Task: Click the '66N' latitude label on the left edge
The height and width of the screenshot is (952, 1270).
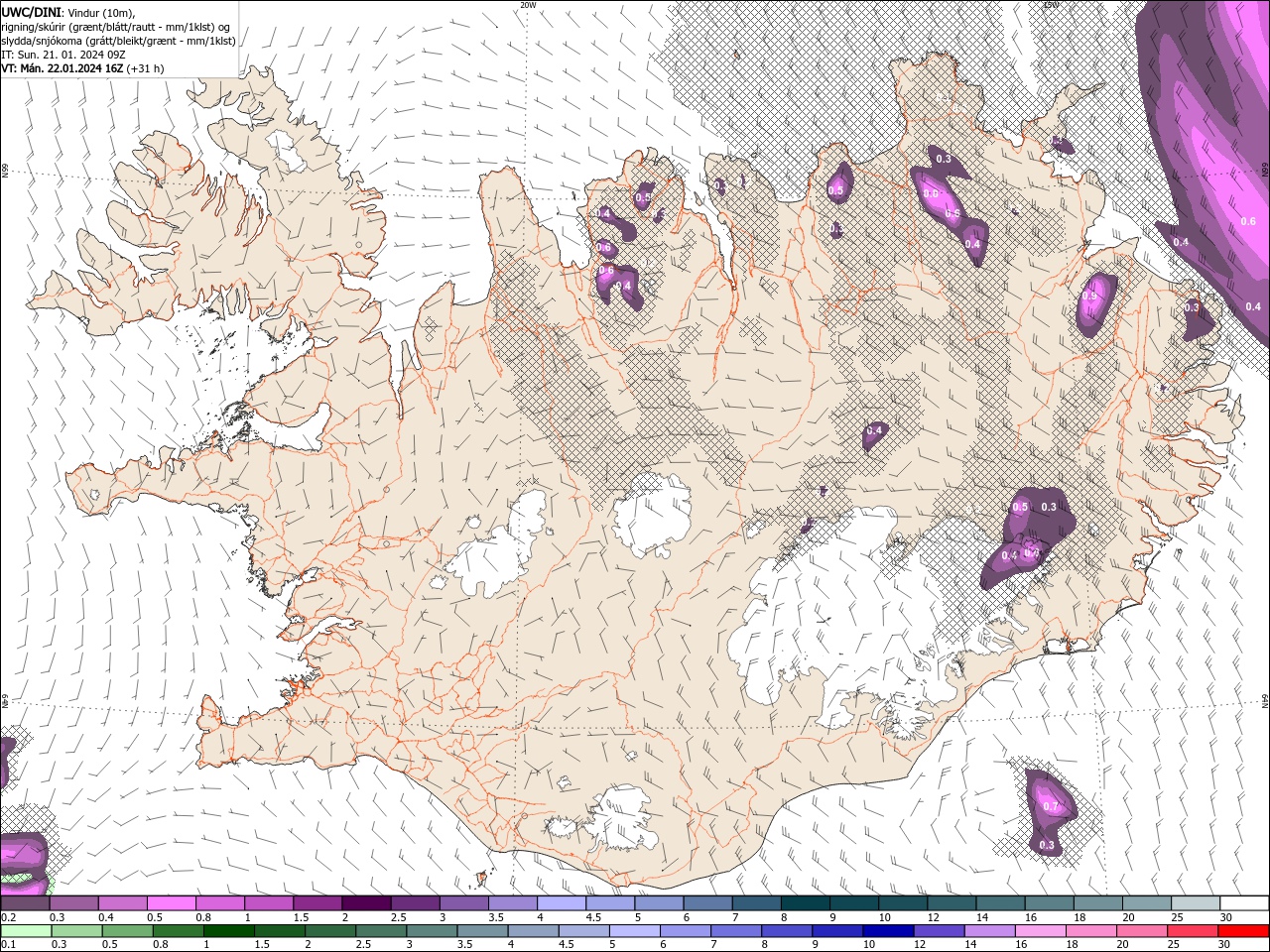Action: 5,172
